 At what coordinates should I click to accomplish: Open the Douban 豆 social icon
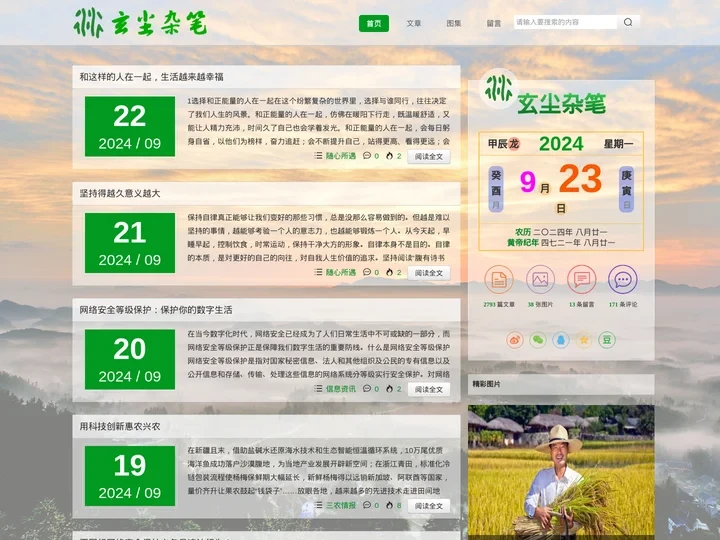[607, 340]
